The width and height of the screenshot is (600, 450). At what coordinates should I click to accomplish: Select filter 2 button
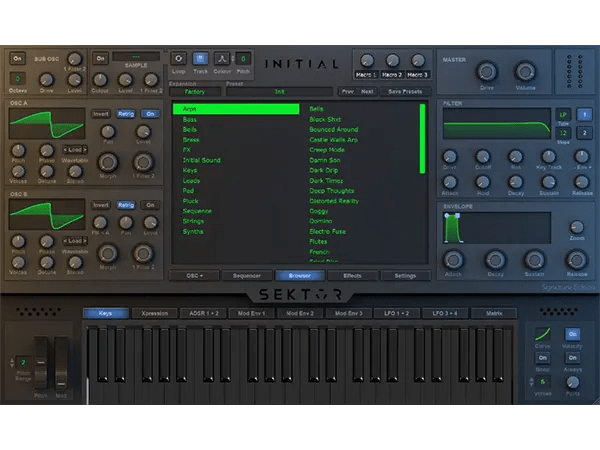click(584, 133)
